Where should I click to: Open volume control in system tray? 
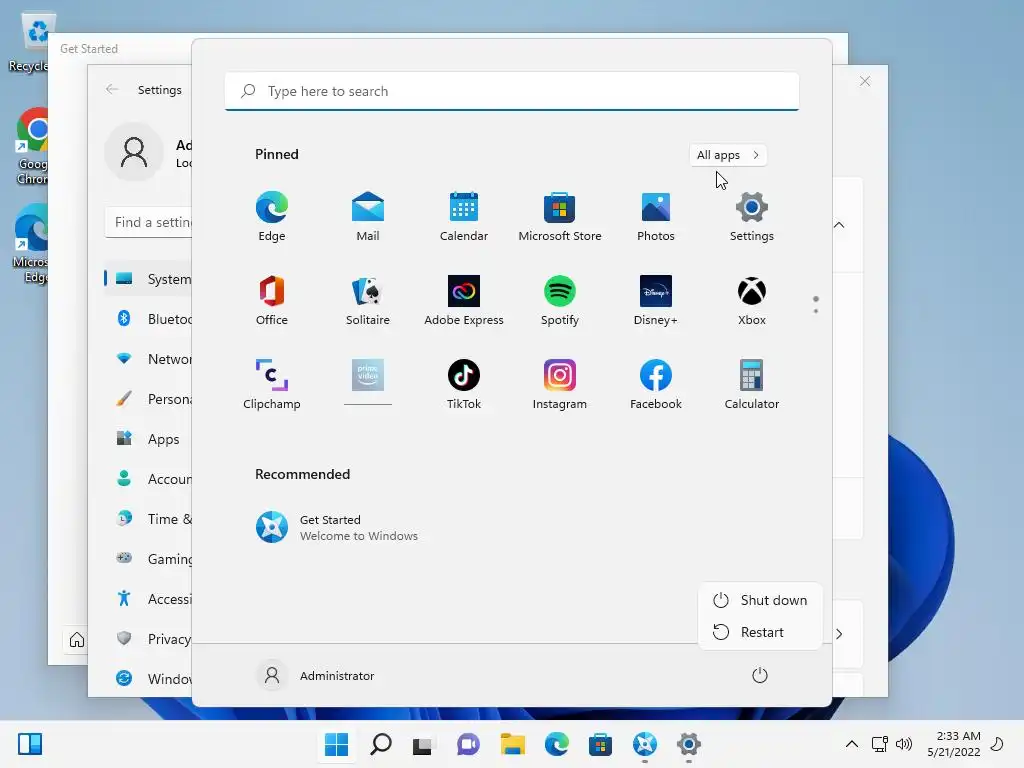click(904, 744)
